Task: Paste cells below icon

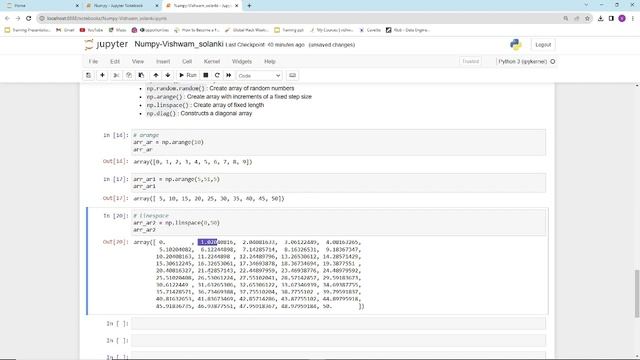Action: point(141,76)
